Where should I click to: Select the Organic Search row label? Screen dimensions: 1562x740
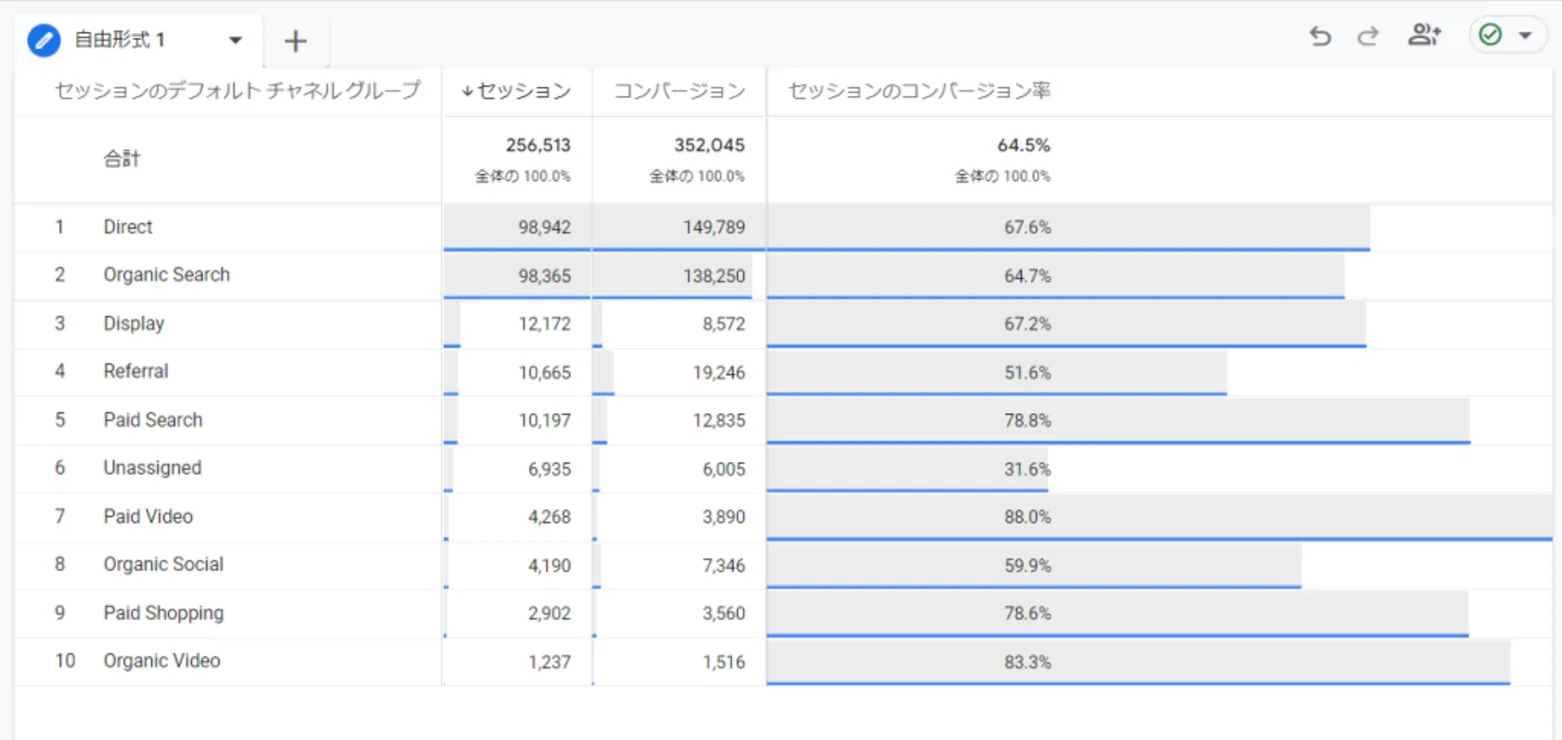pos(167,275)
